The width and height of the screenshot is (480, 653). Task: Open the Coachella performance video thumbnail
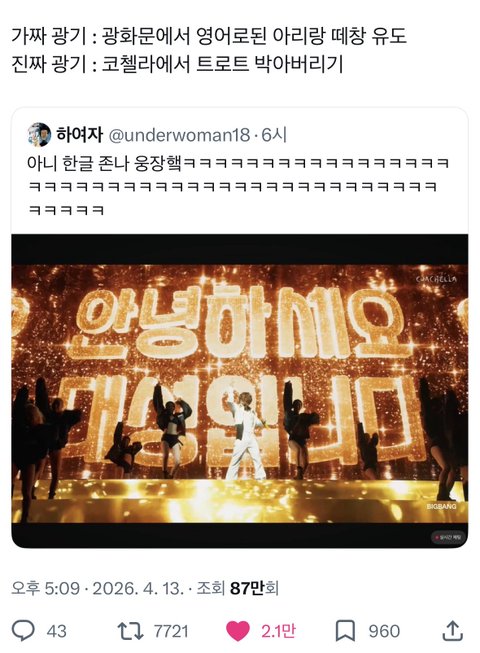(x=240, y=391)
